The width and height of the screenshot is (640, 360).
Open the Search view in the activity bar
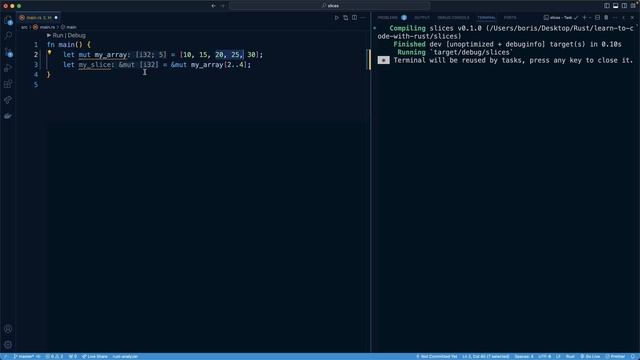tap(8, 36)
